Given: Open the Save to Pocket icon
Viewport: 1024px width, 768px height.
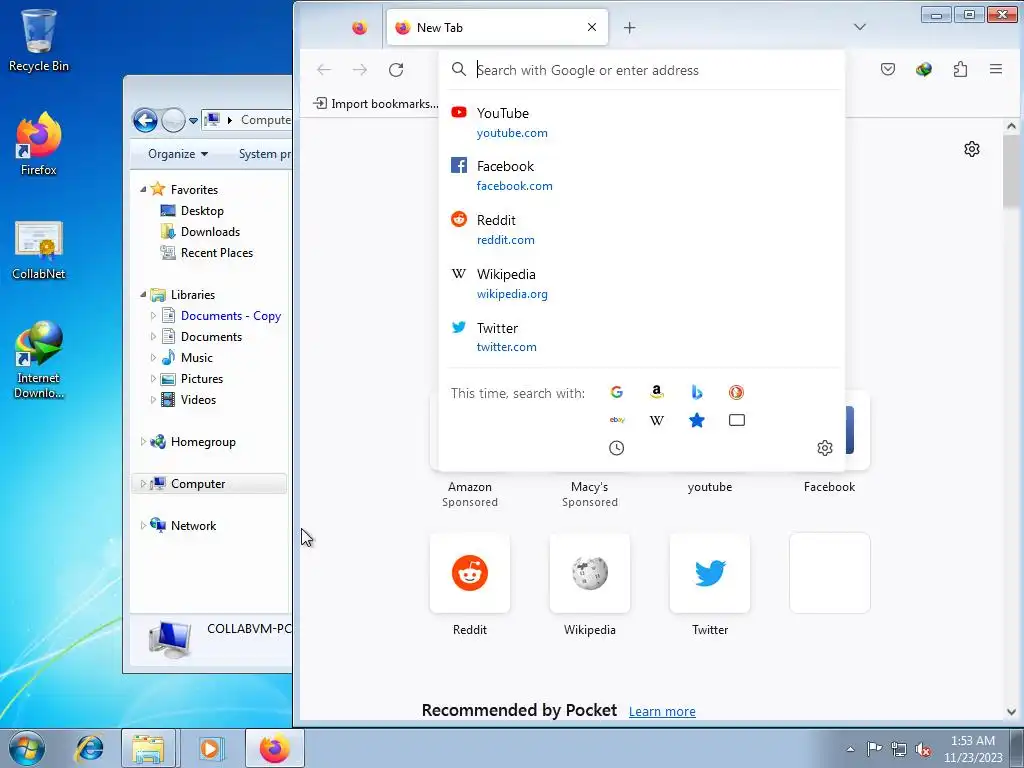Looking at the screenshot, I should click(888, 69).
